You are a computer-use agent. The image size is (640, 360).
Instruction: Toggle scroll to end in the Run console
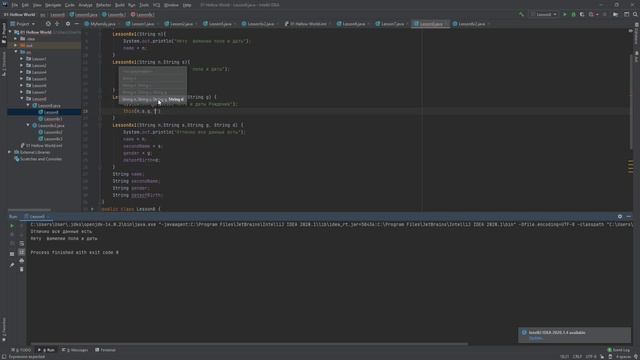(x=22, y=252)
